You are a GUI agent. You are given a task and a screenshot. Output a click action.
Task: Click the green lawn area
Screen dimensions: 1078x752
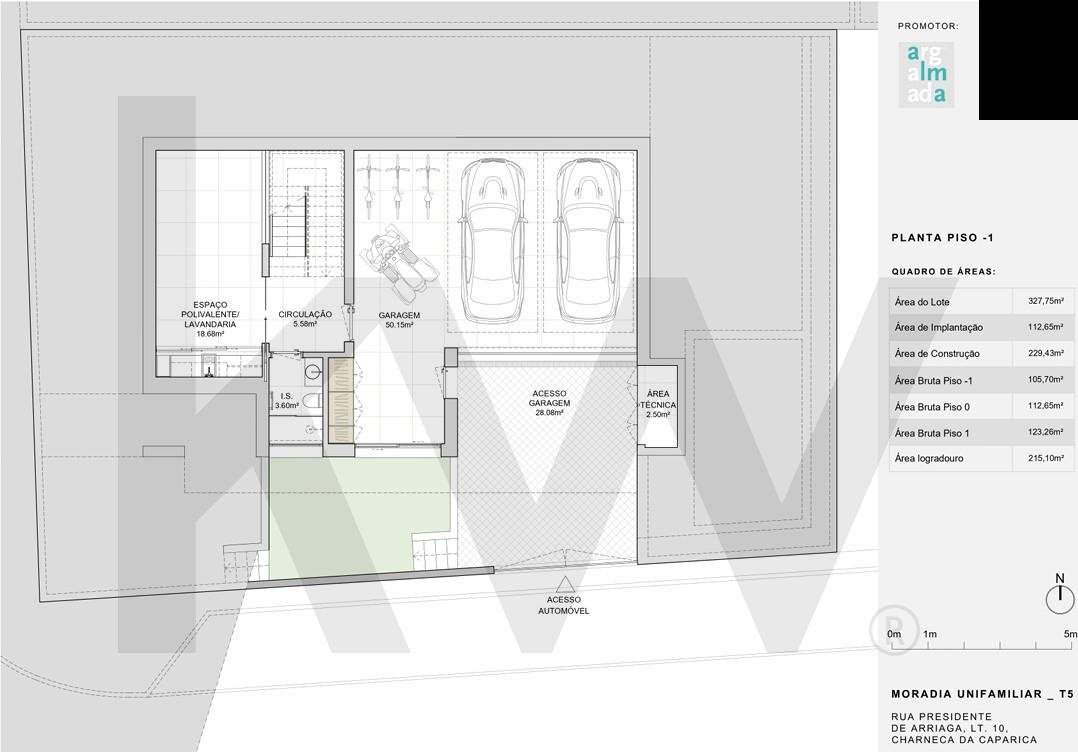pos(340,520)
